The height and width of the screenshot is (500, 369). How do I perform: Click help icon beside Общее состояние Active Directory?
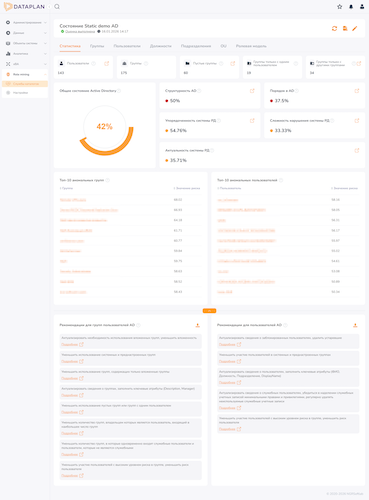[119, 91]
